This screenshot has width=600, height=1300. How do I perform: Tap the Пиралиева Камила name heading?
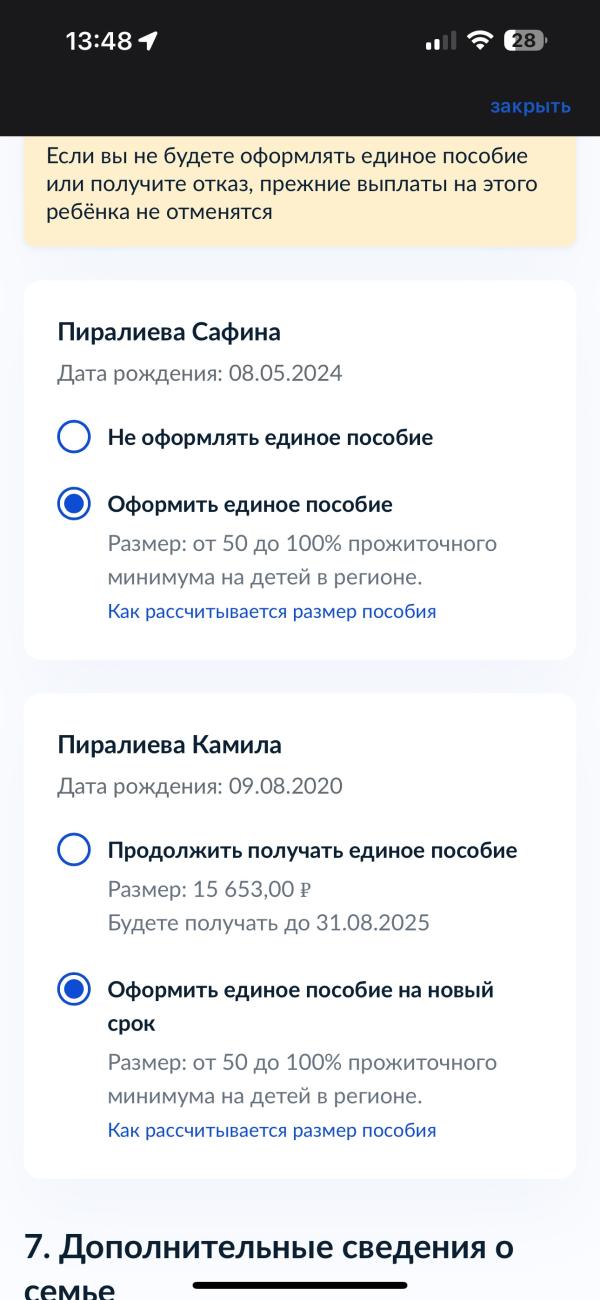[x=170, y=745]
